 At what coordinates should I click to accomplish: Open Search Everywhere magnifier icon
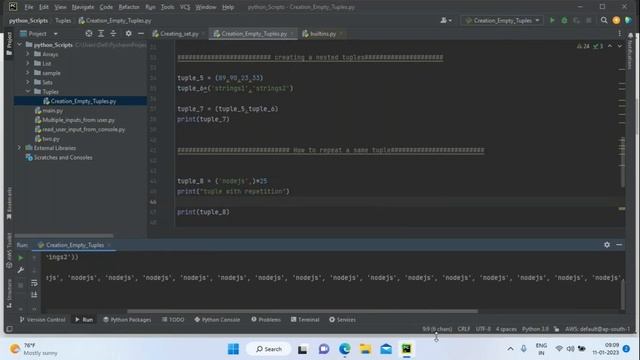604,20
